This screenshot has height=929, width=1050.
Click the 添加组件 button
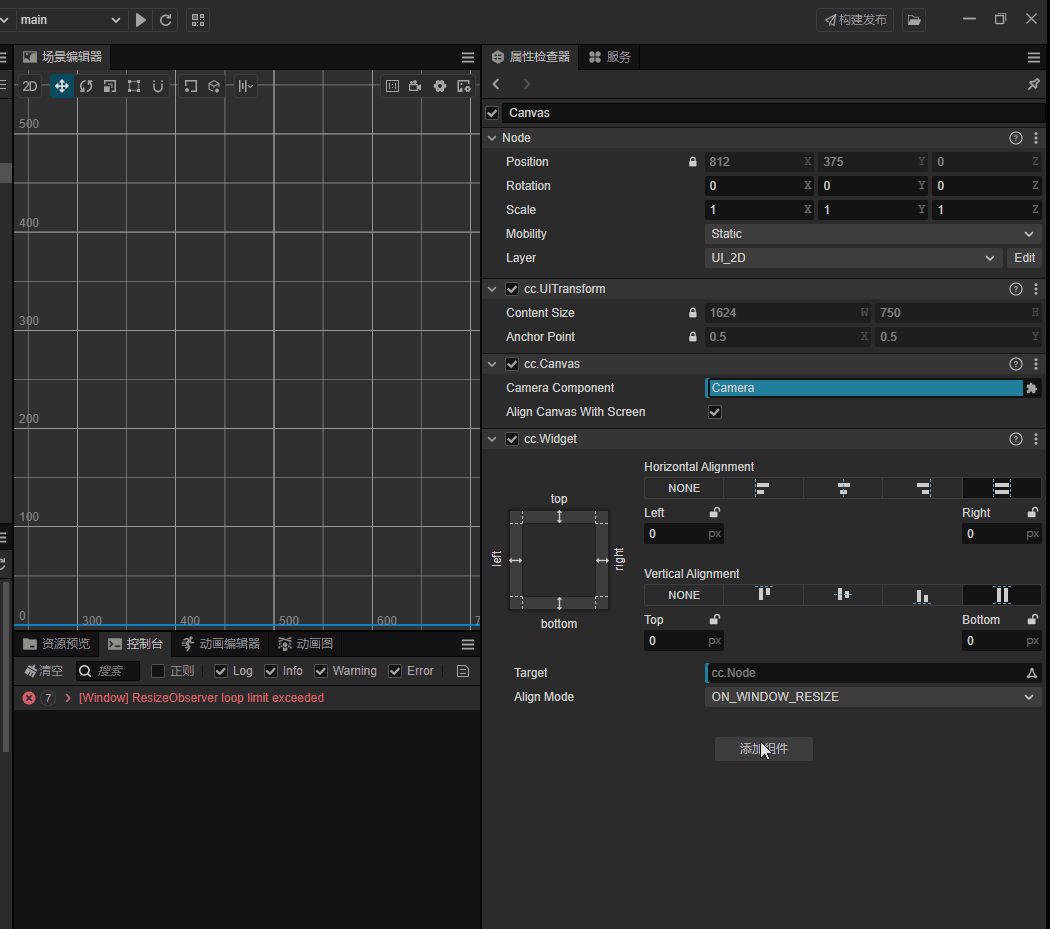click(x=763, y=749)
